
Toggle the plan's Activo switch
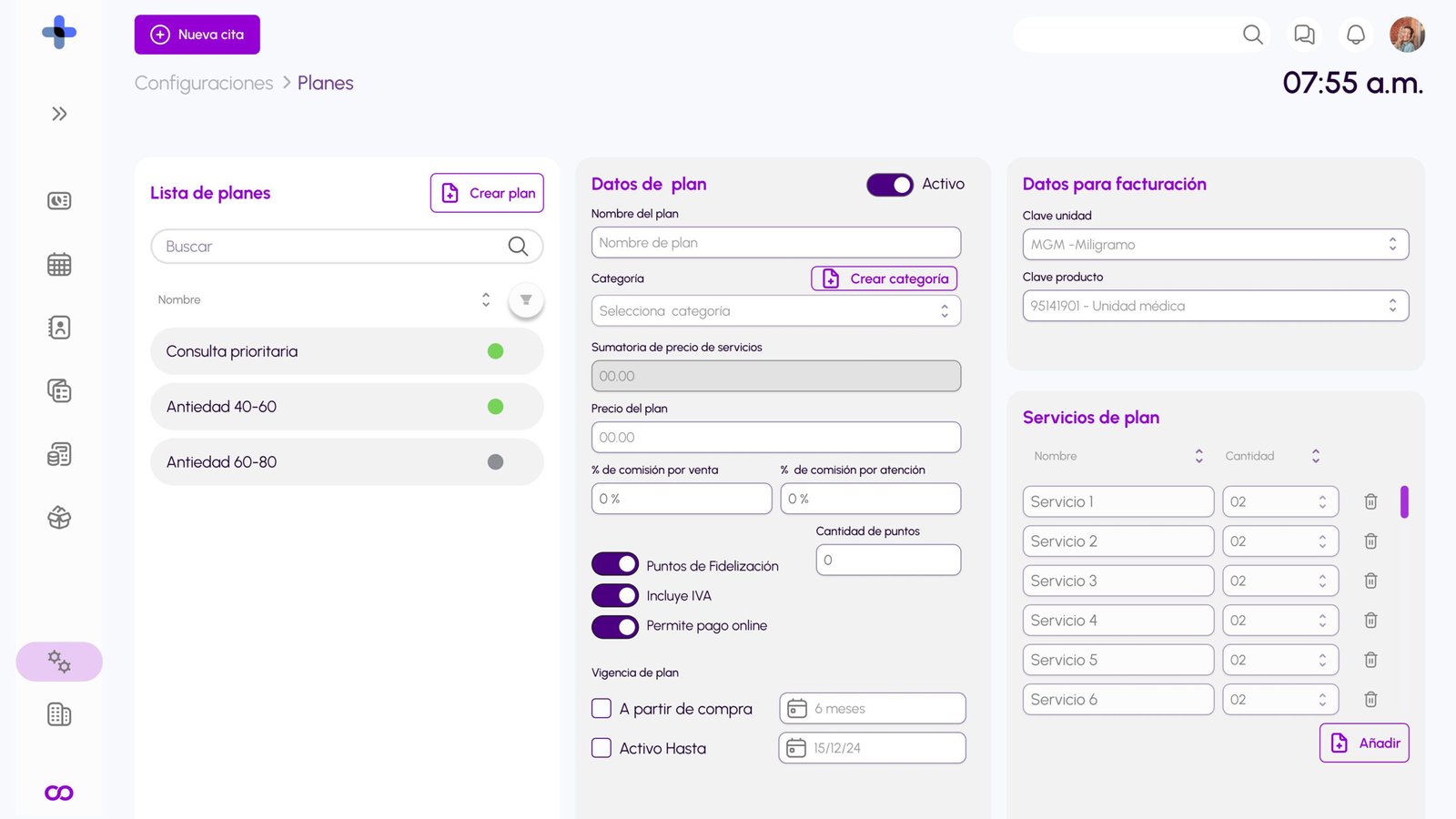click(x=889, y=184)
